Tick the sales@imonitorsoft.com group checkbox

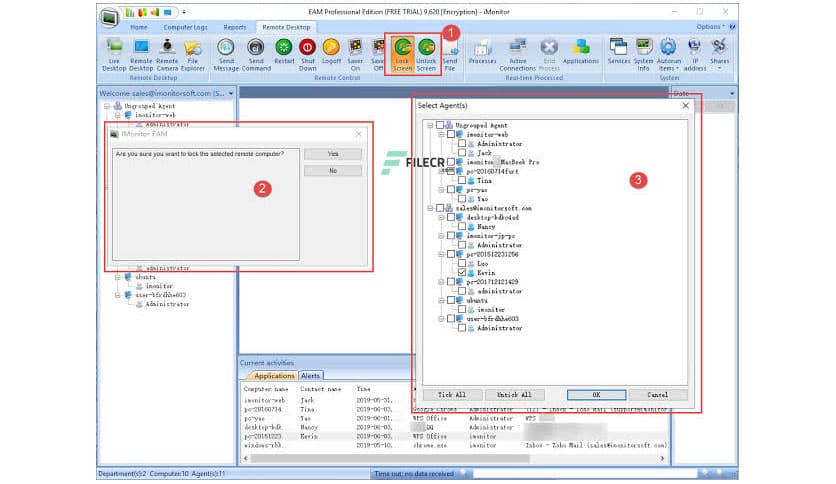pos(440,208)
